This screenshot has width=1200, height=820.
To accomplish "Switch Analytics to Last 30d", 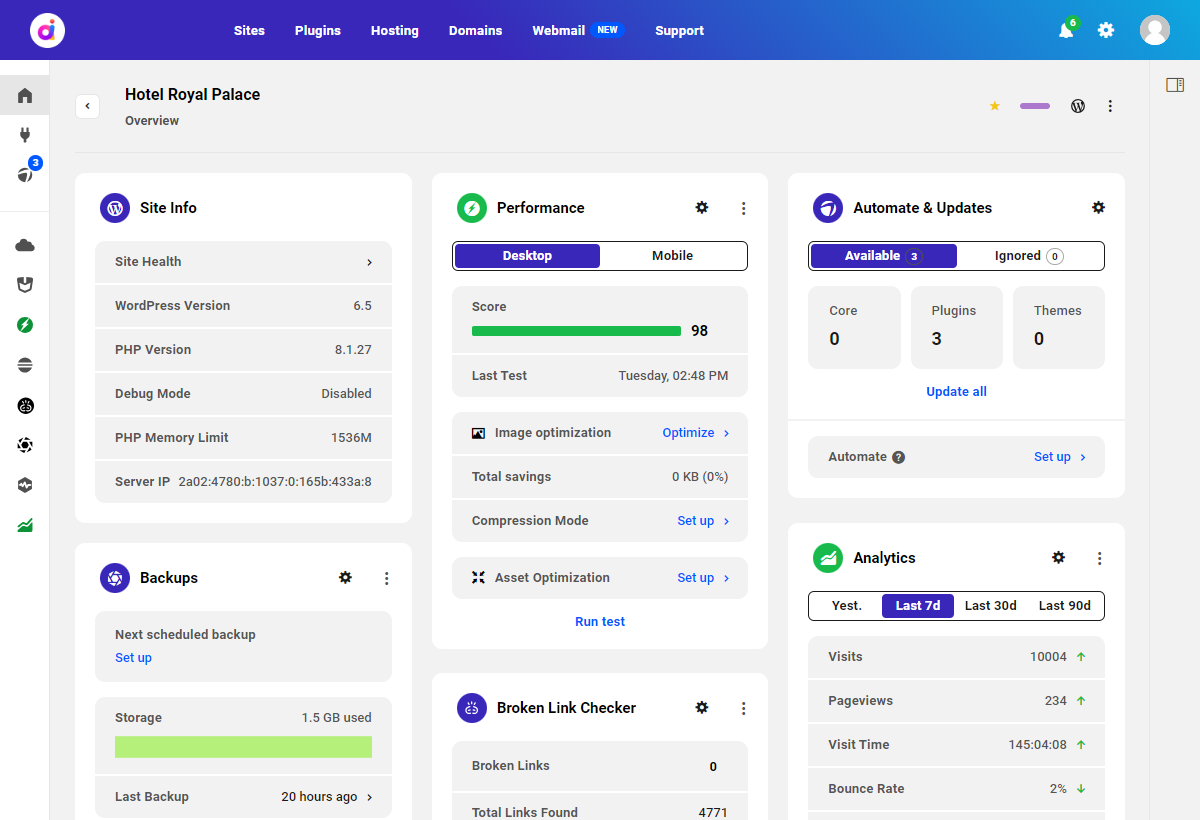I will (990, 605).
